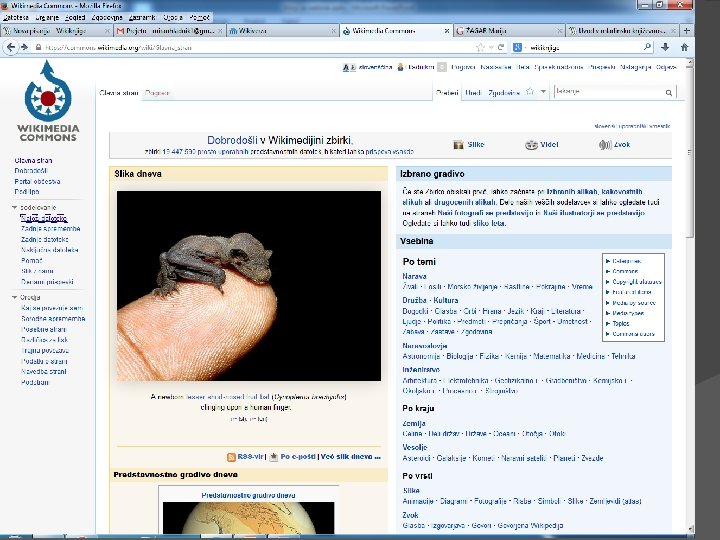Switch to the ŽAGAR Marija Google tab

click(x=509, y=31)
